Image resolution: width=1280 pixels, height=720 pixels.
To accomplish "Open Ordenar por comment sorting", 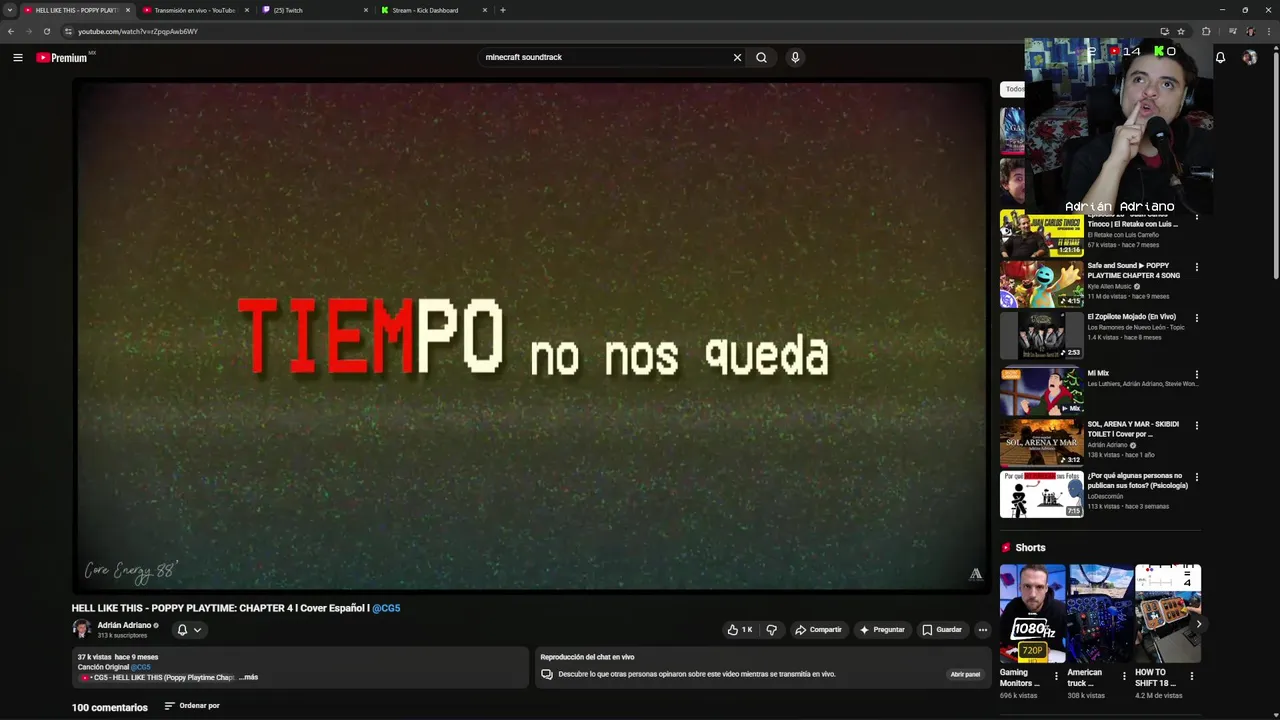I will click(192, 706).
